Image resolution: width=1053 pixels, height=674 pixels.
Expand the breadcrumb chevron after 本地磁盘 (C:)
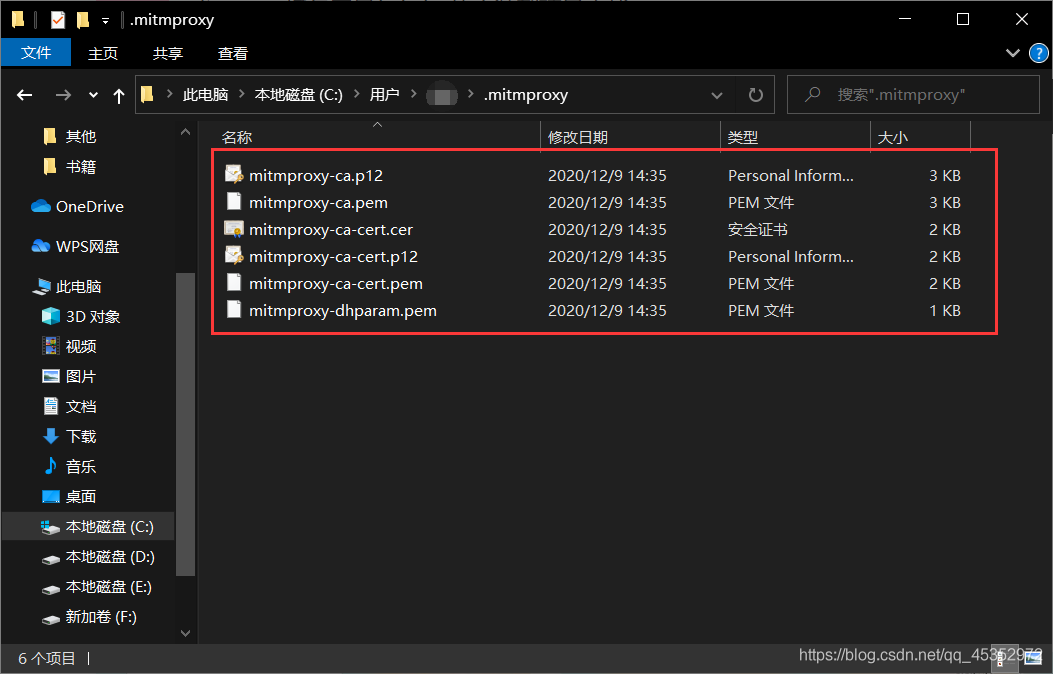[356, 95]
